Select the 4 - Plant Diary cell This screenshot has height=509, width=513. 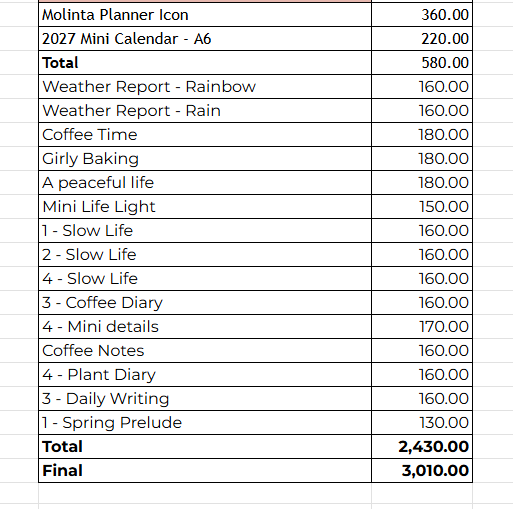pyautogui.click(x=205, y=375)
